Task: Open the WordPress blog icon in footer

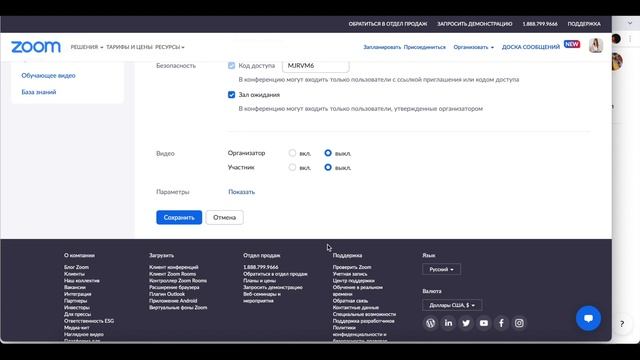Action: pos(430,323)
